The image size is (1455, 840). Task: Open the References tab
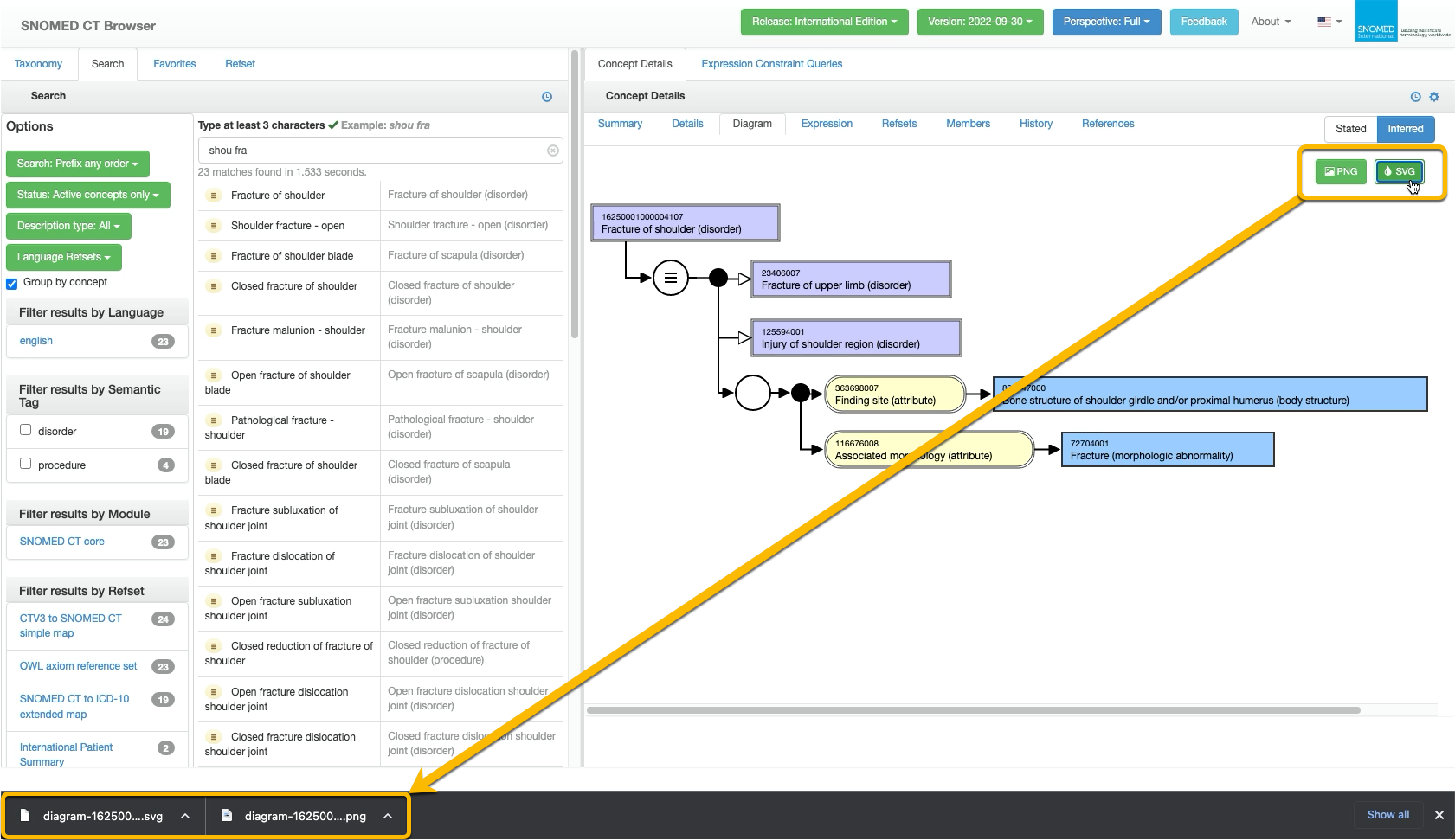pyautogui.click(x=1107, y=124)
